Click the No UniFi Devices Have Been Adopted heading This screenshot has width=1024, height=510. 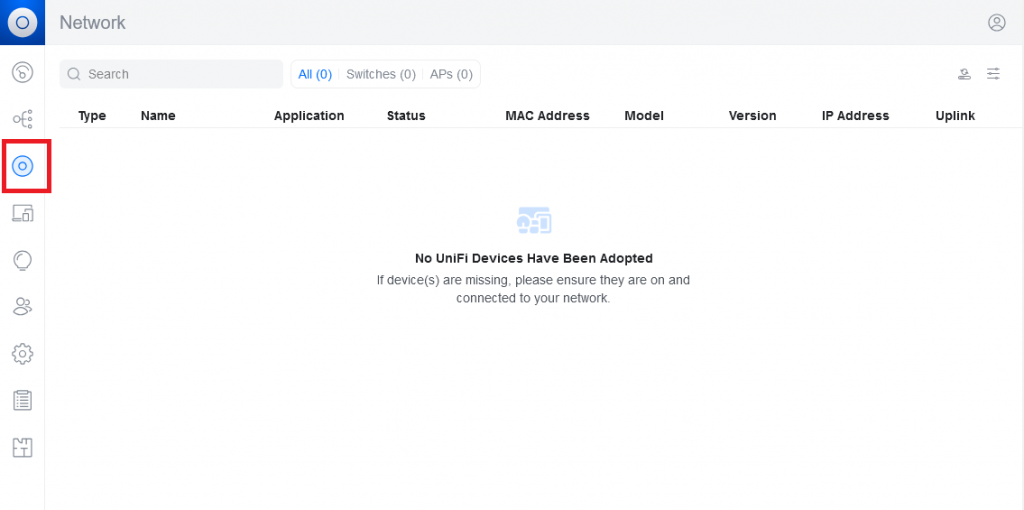[534, 258]
